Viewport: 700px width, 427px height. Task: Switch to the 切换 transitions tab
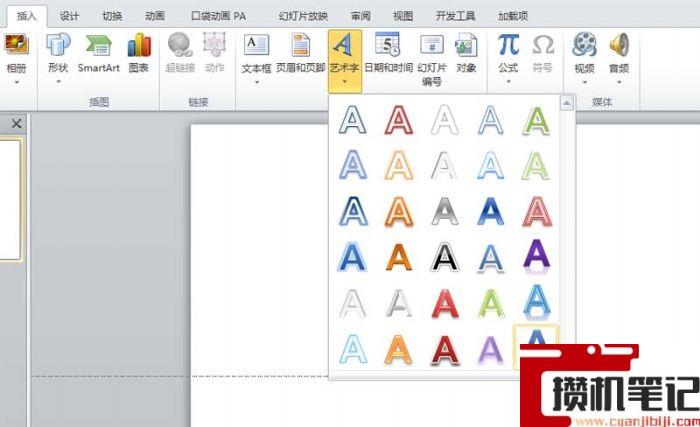pyautogui.click(x=112, y=16)
